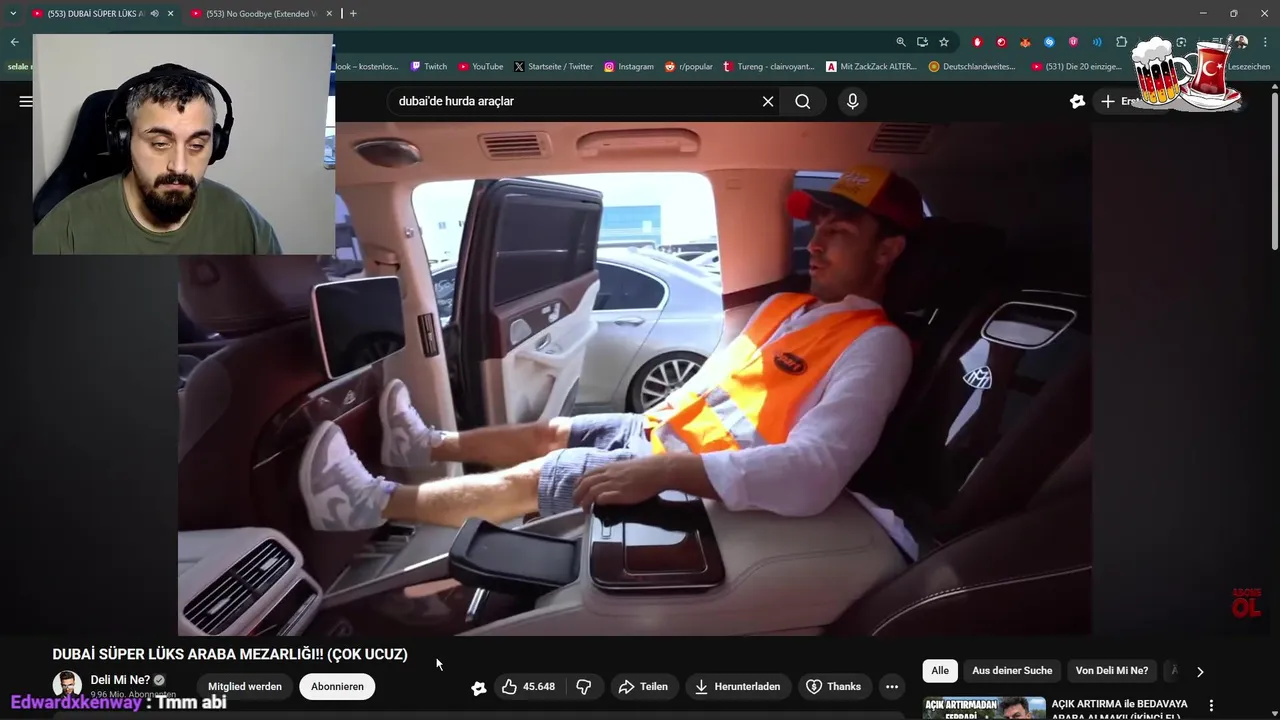The height and width of the screenshot is (720, 1280).
Task: Open more actions three-dot button
Action: point(892,687)
